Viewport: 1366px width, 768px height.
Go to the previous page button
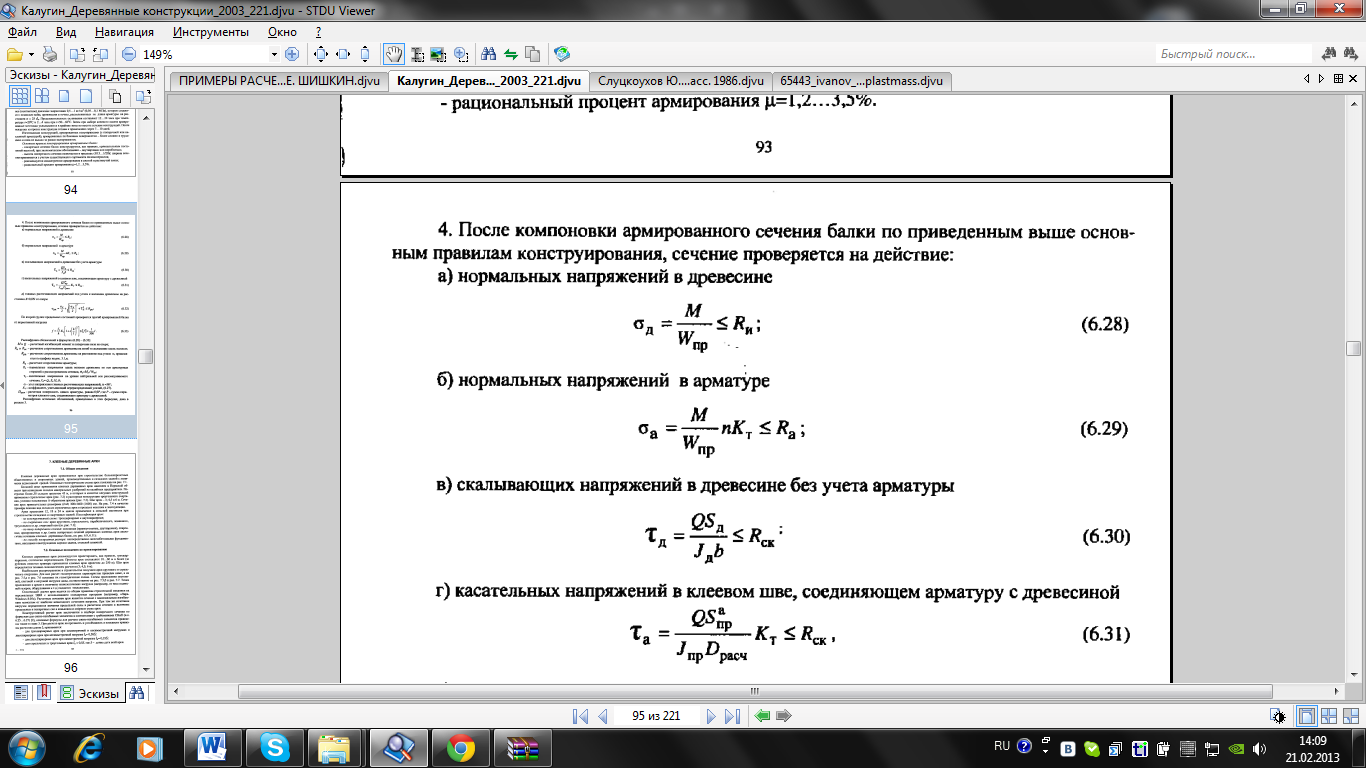point(602,716)
